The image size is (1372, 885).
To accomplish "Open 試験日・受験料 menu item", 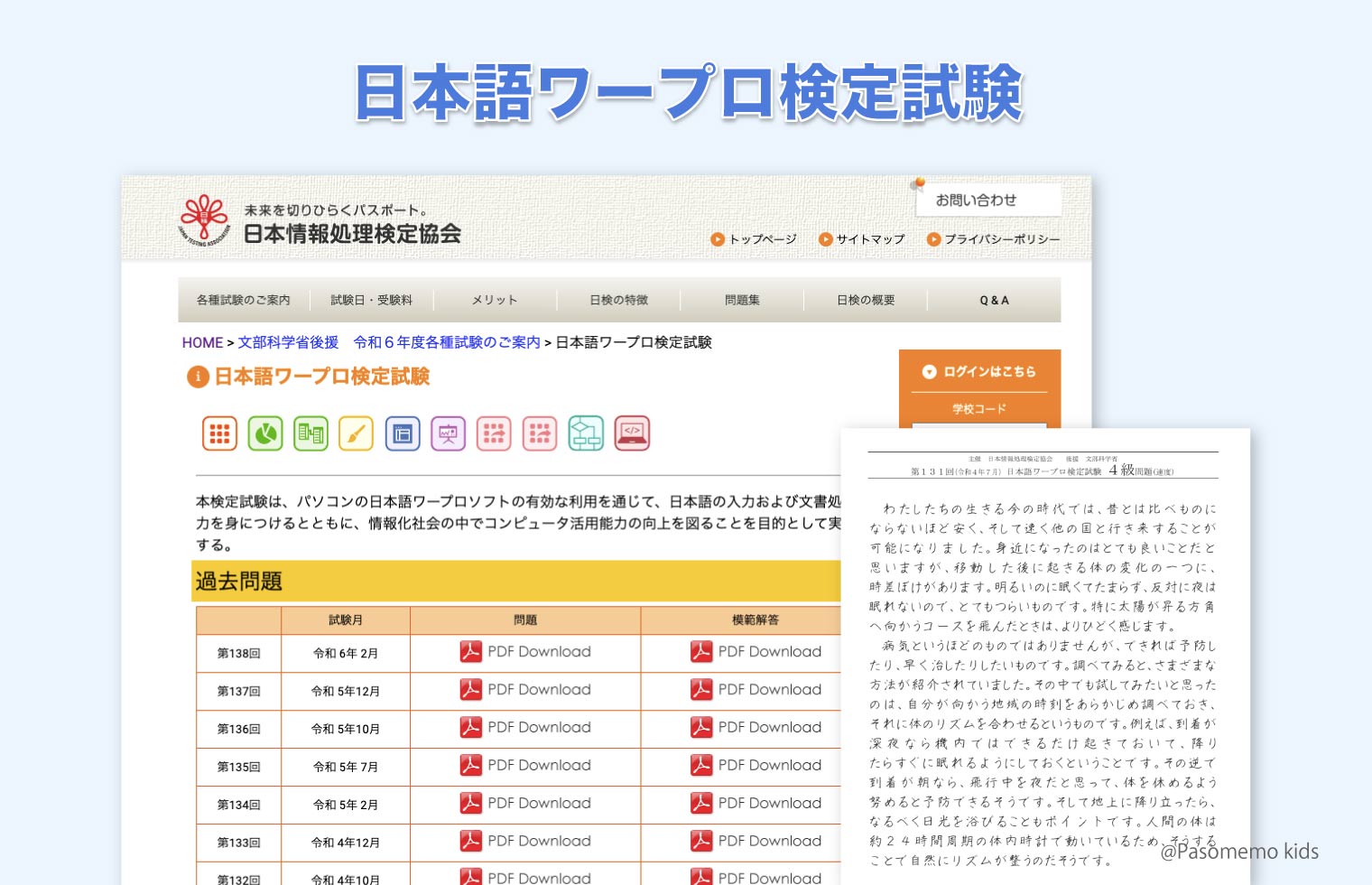I will (x=371, y=300).
